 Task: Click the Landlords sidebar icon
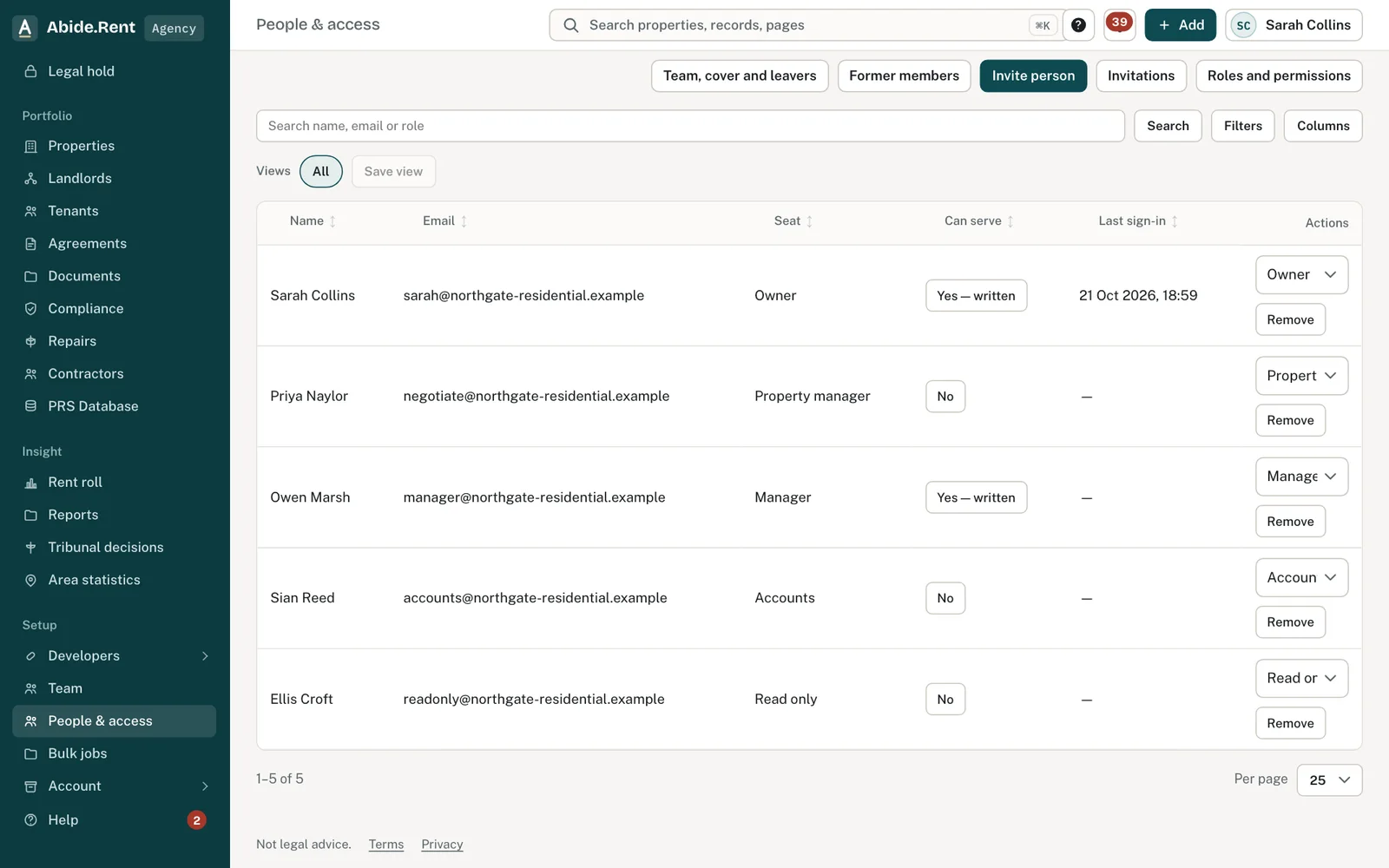31,178
